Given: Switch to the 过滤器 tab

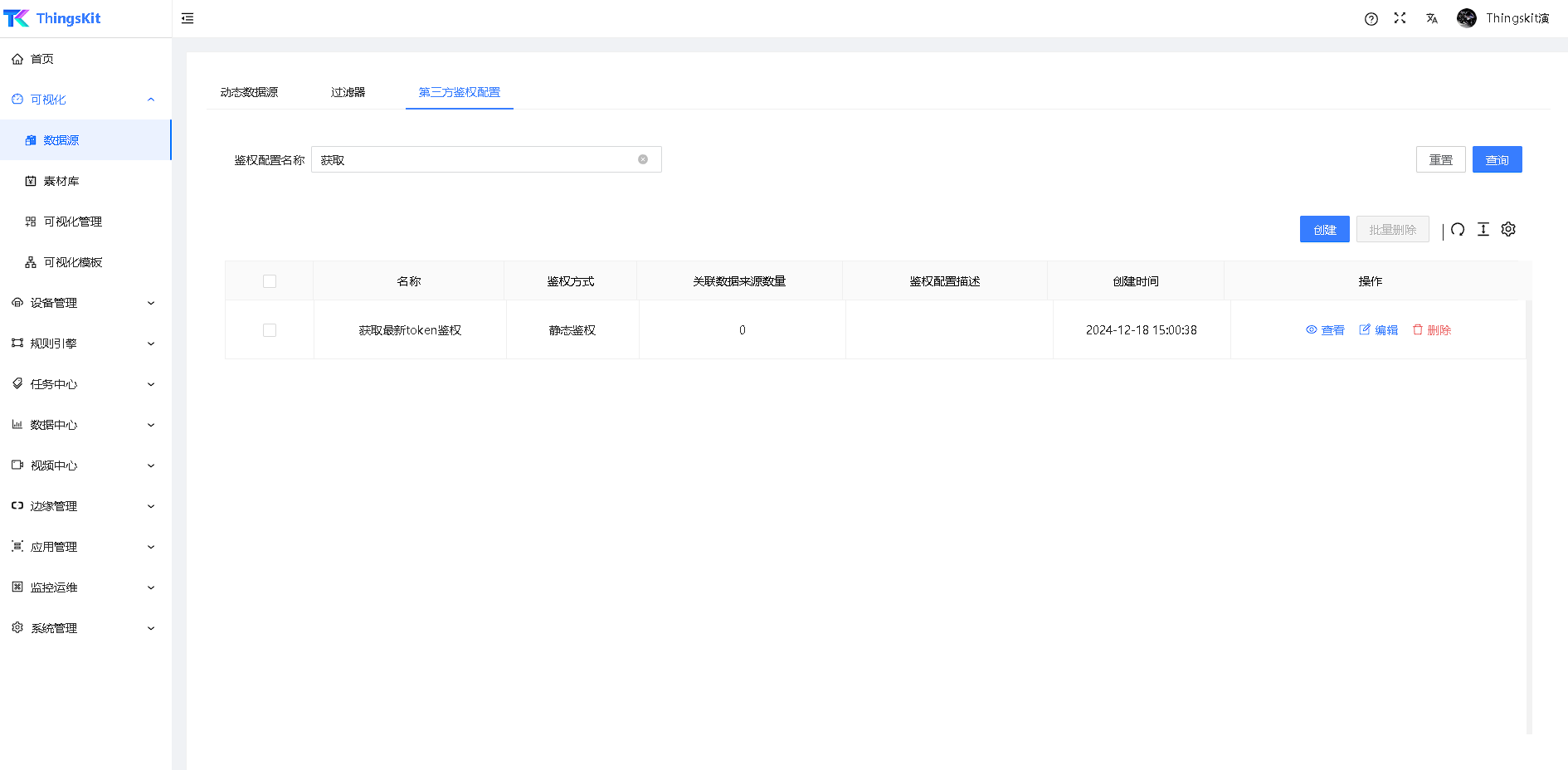Looking at the screenshot, I should 348,92.
